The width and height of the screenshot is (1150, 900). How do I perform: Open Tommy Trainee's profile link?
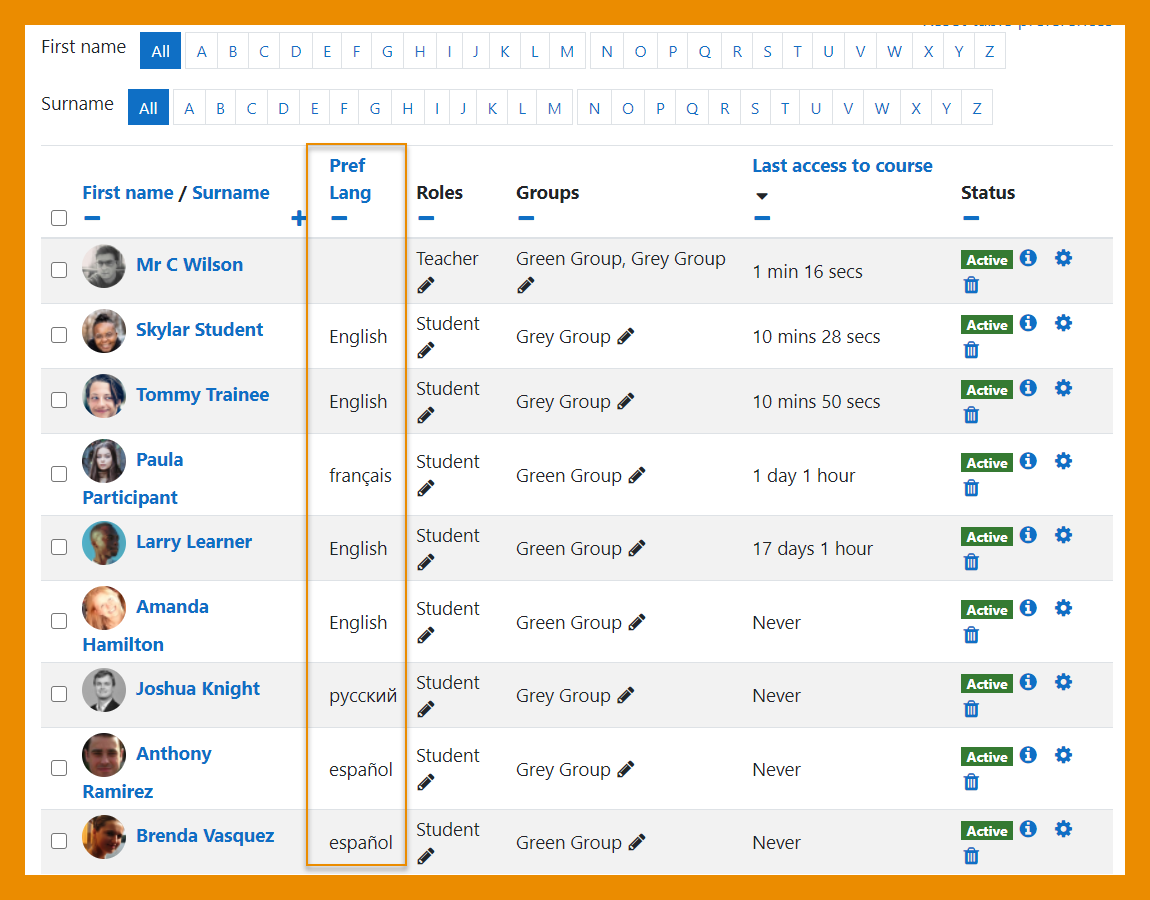(202, 395)
